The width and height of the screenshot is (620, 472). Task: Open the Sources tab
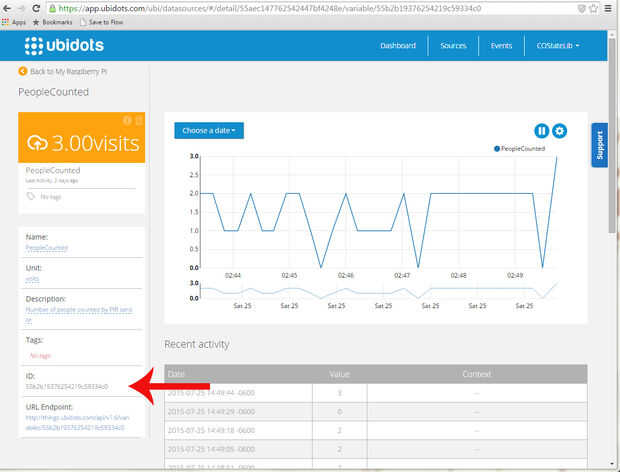point(453,45)
